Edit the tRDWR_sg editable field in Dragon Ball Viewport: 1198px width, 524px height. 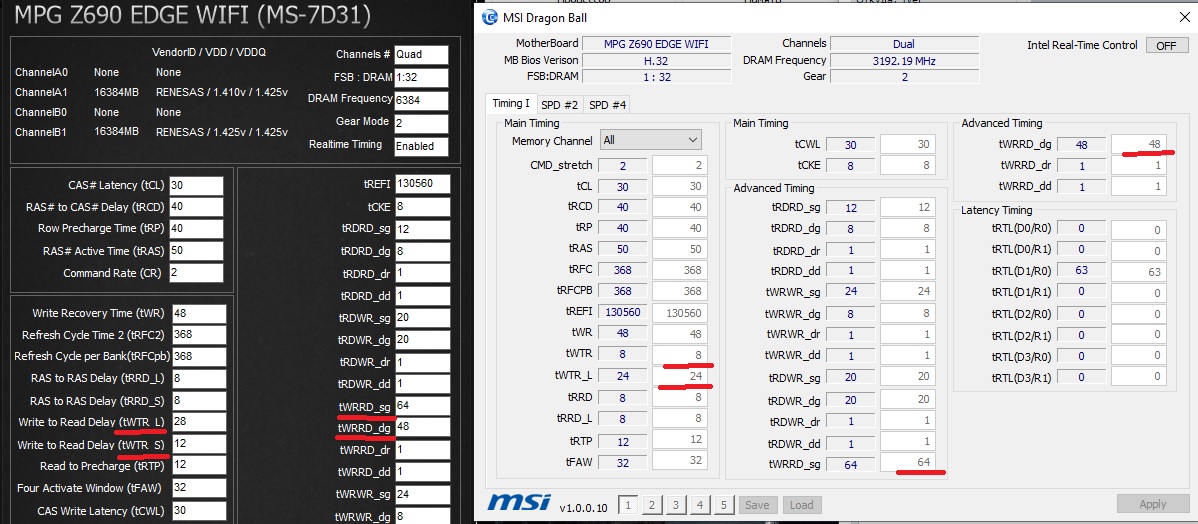[908, 377]
